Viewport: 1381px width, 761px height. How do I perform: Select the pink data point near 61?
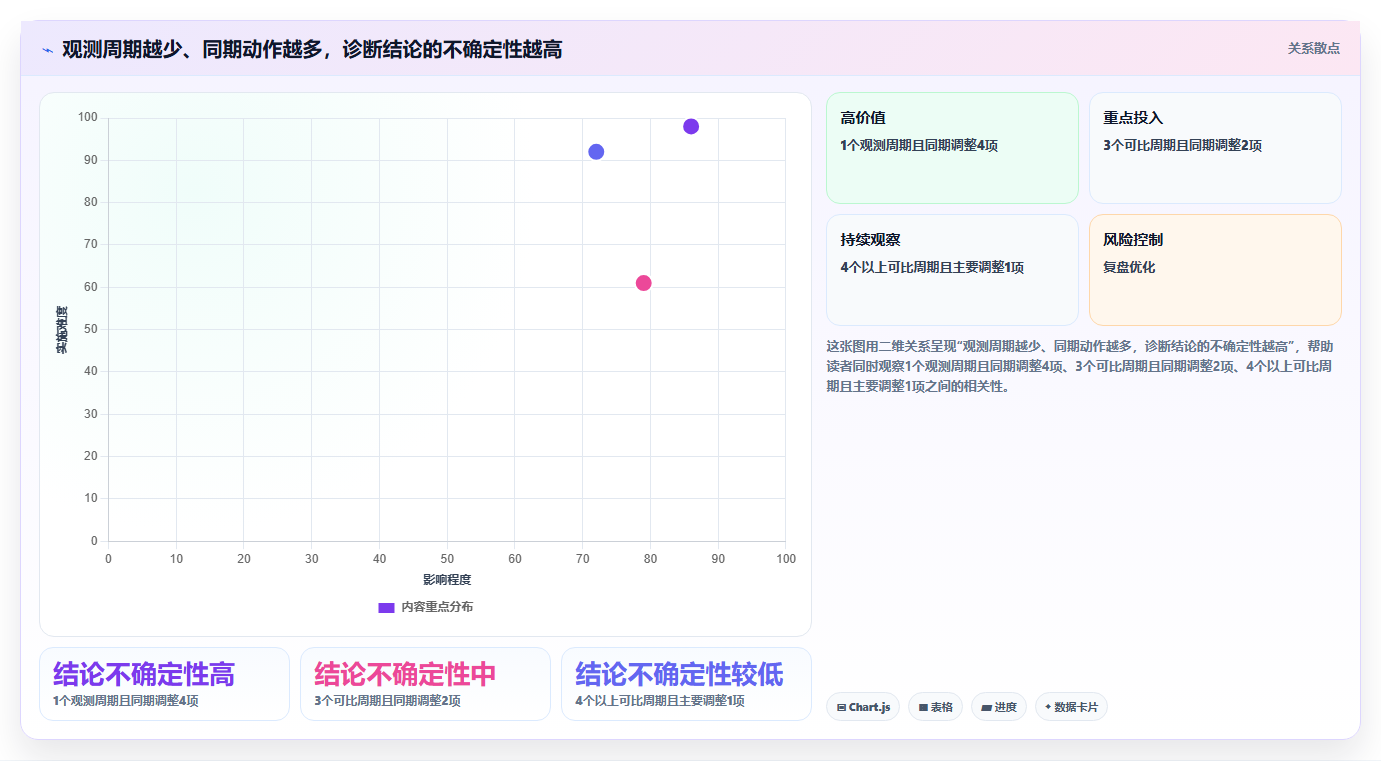pyautogui.click(x=644, y=283)
